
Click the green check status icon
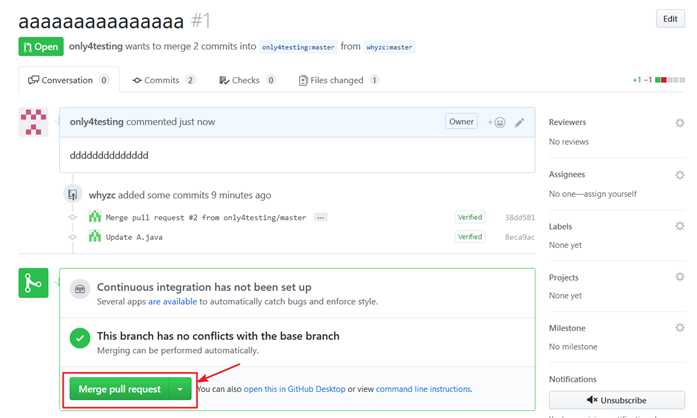tap(80, 338)
